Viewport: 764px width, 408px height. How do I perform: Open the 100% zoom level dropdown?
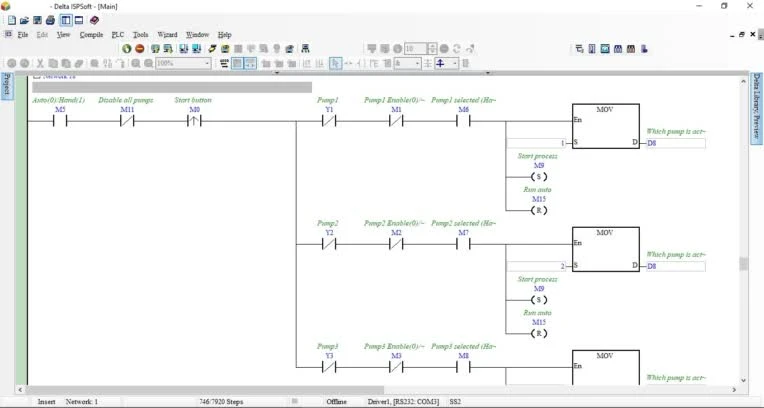(208, 63)
